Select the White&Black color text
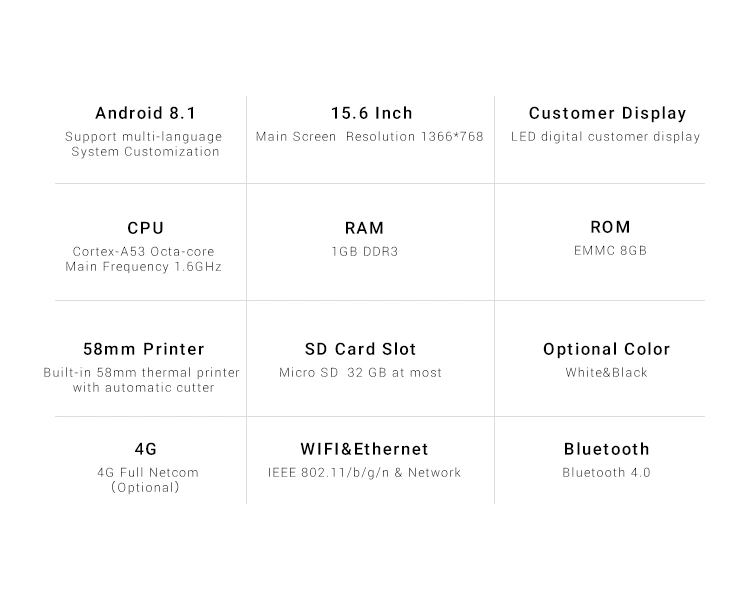The width and height of the screenshot is (750, 600). click(x=607, y=373)
